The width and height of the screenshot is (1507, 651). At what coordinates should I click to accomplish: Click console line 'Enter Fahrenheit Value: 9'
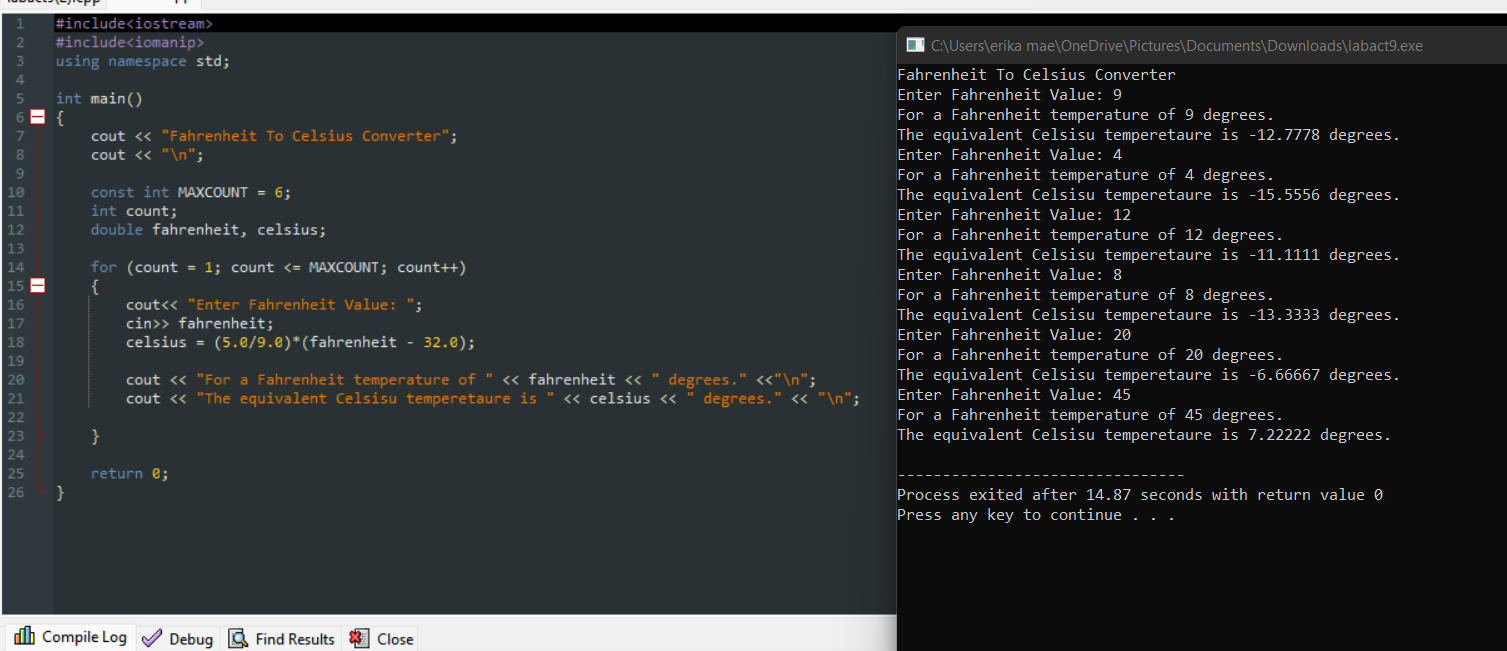tap(1009, 95)
